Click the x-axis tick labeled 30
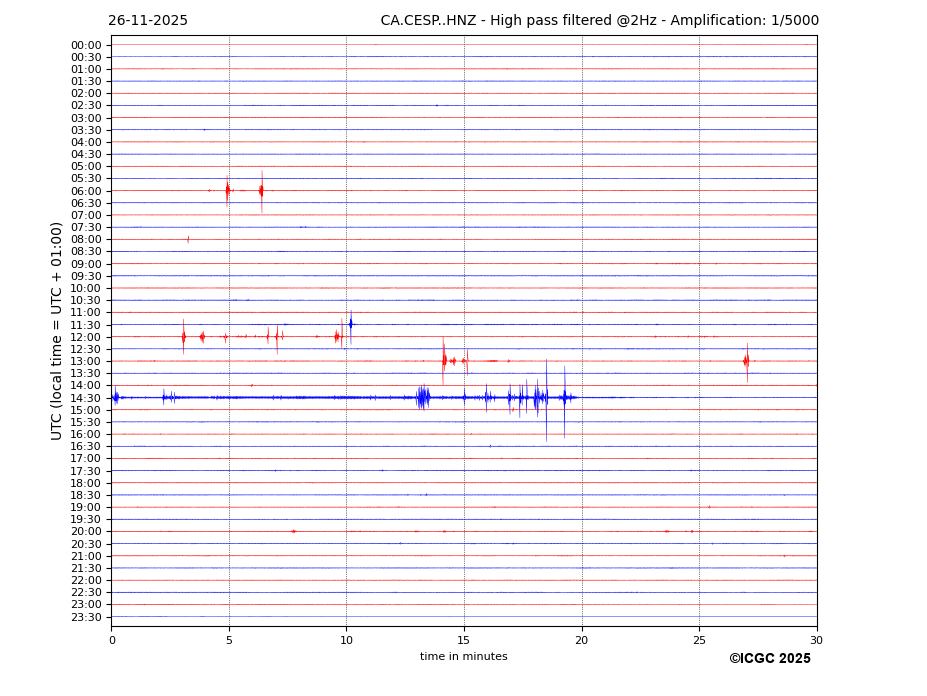Screen dimensions: 927x696 point(816,640)
